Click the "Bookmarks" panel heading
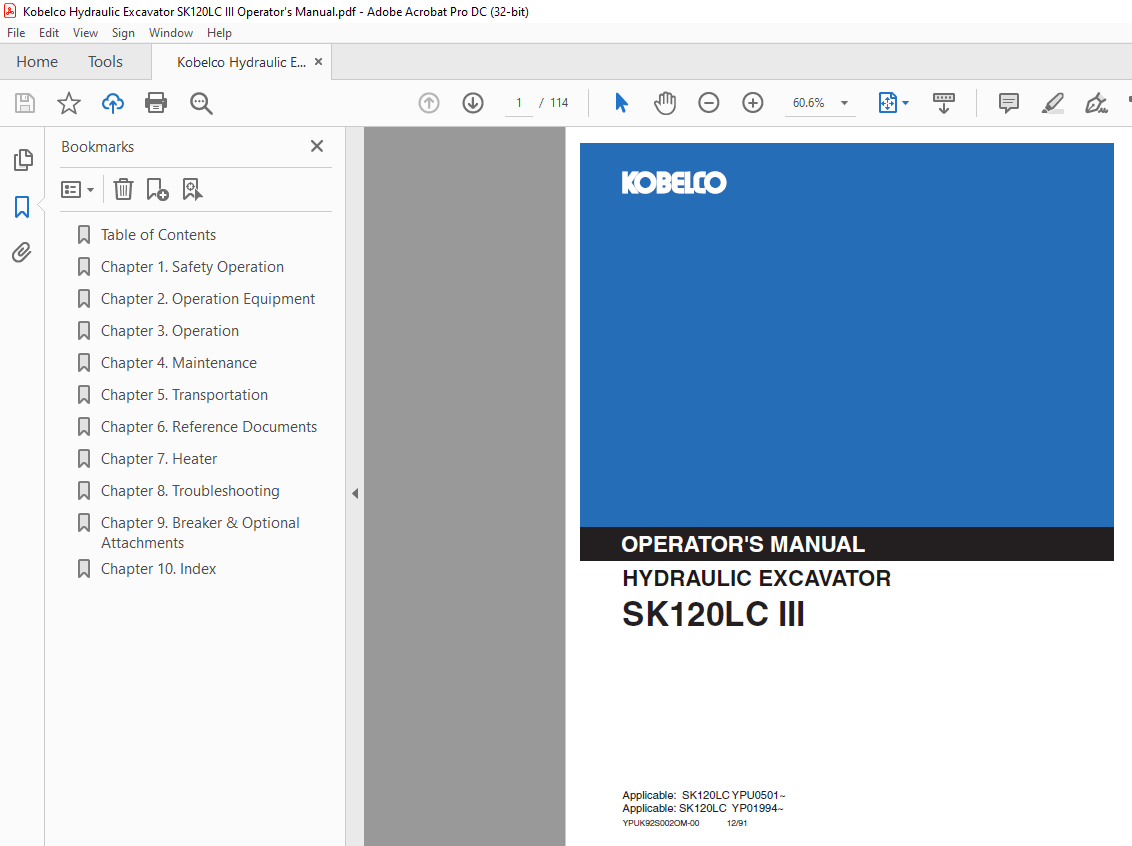Viewport: 1132px width, 846px height. [x=97, y=147]
